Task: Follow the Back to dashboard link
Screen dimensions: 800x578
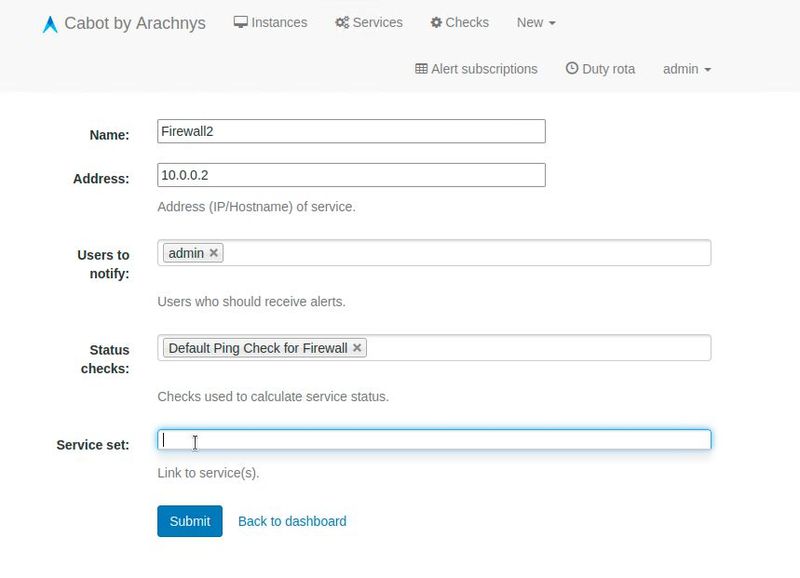Action: pyautogui.click(x=292, y=521)
